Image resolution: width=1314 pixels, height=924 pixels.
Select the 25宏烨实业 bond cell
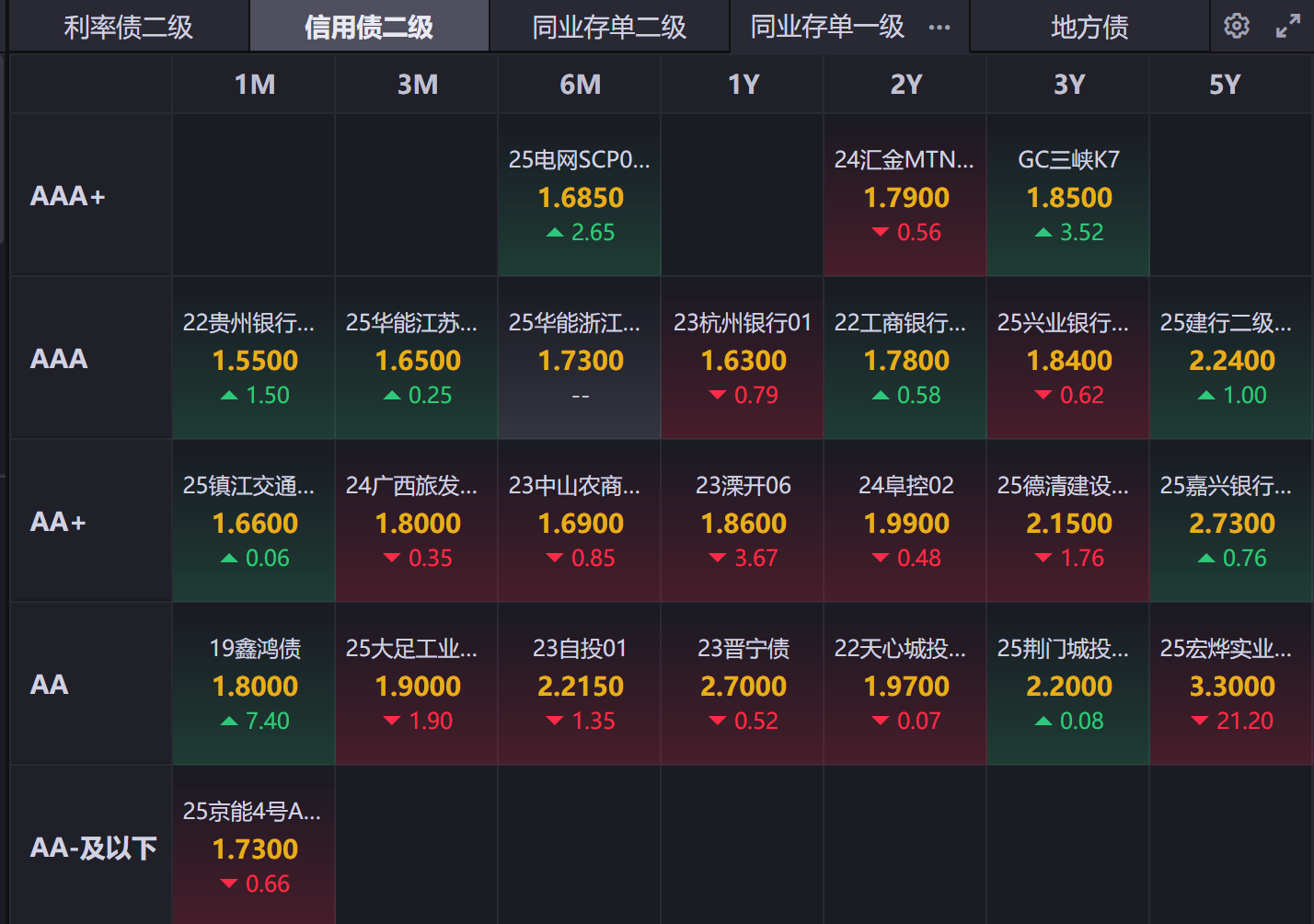point(1231,685)
